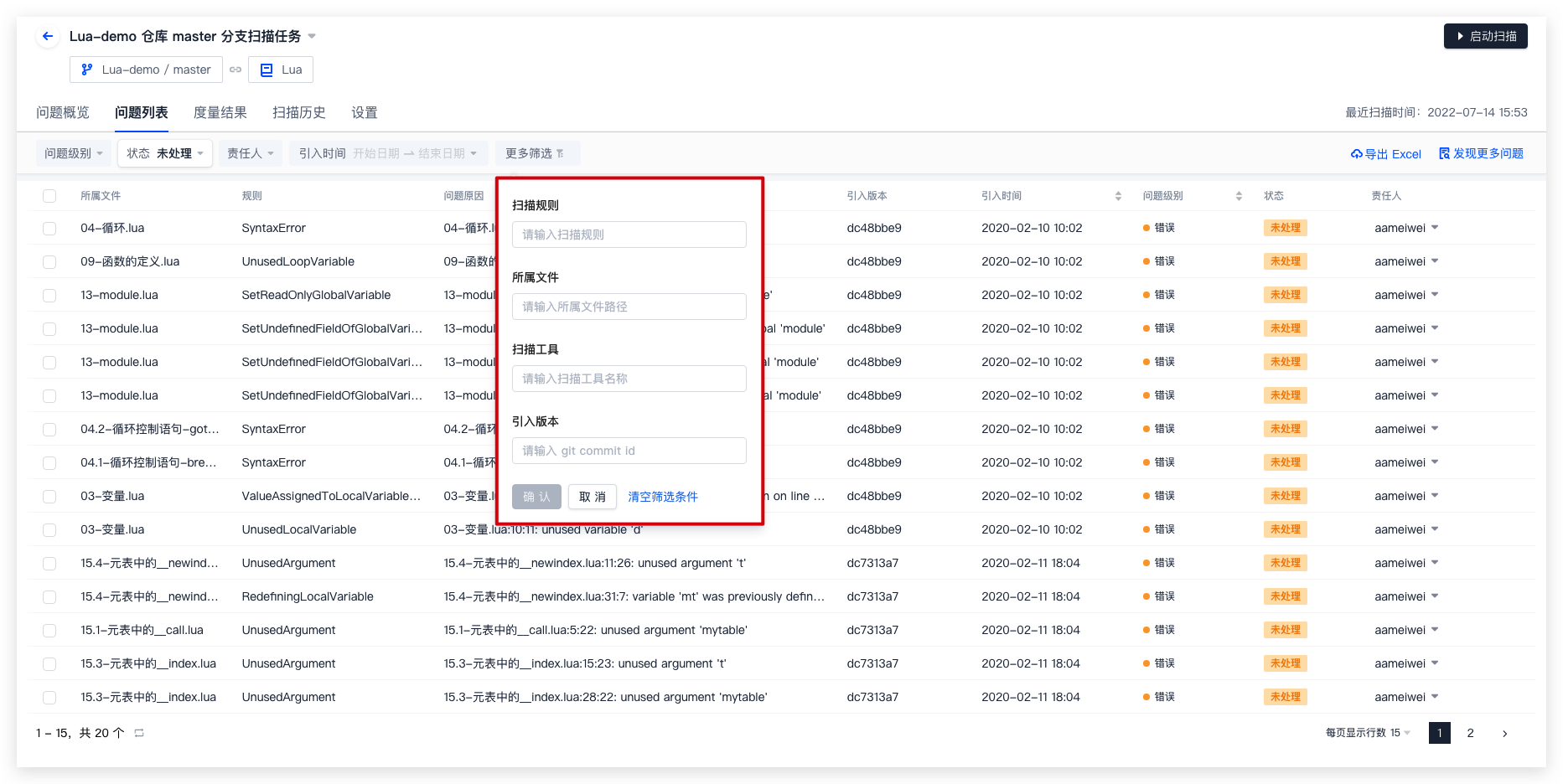Focus the 扫描工具 name input field

629,379
